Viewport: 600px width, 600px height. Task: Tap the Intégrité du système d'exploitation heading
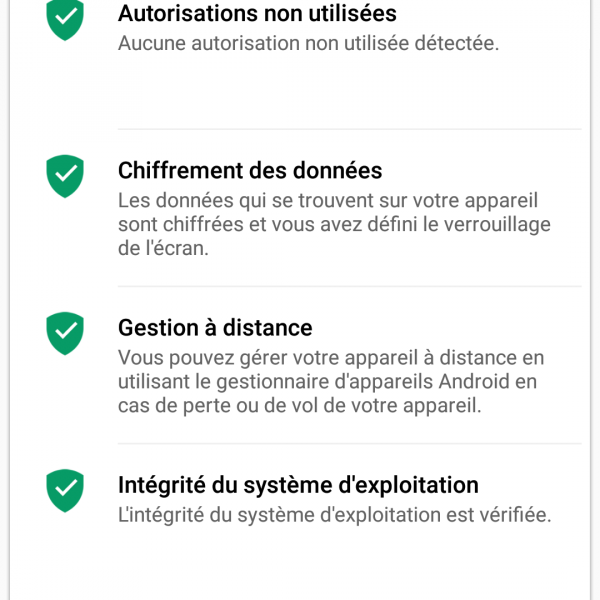click(x=298, y=485)
